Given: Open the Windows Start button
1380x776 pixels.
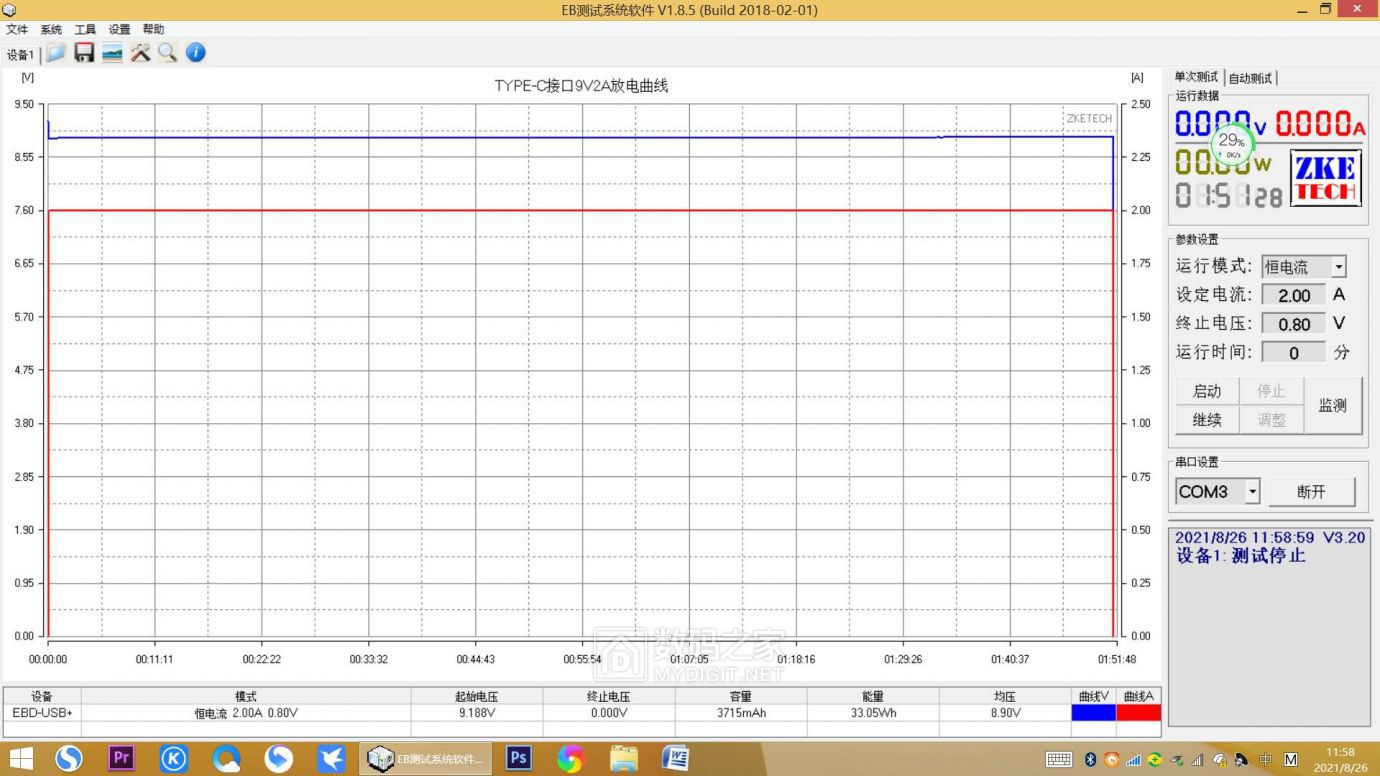Looking at the screenshot, I should coord(20,759).
